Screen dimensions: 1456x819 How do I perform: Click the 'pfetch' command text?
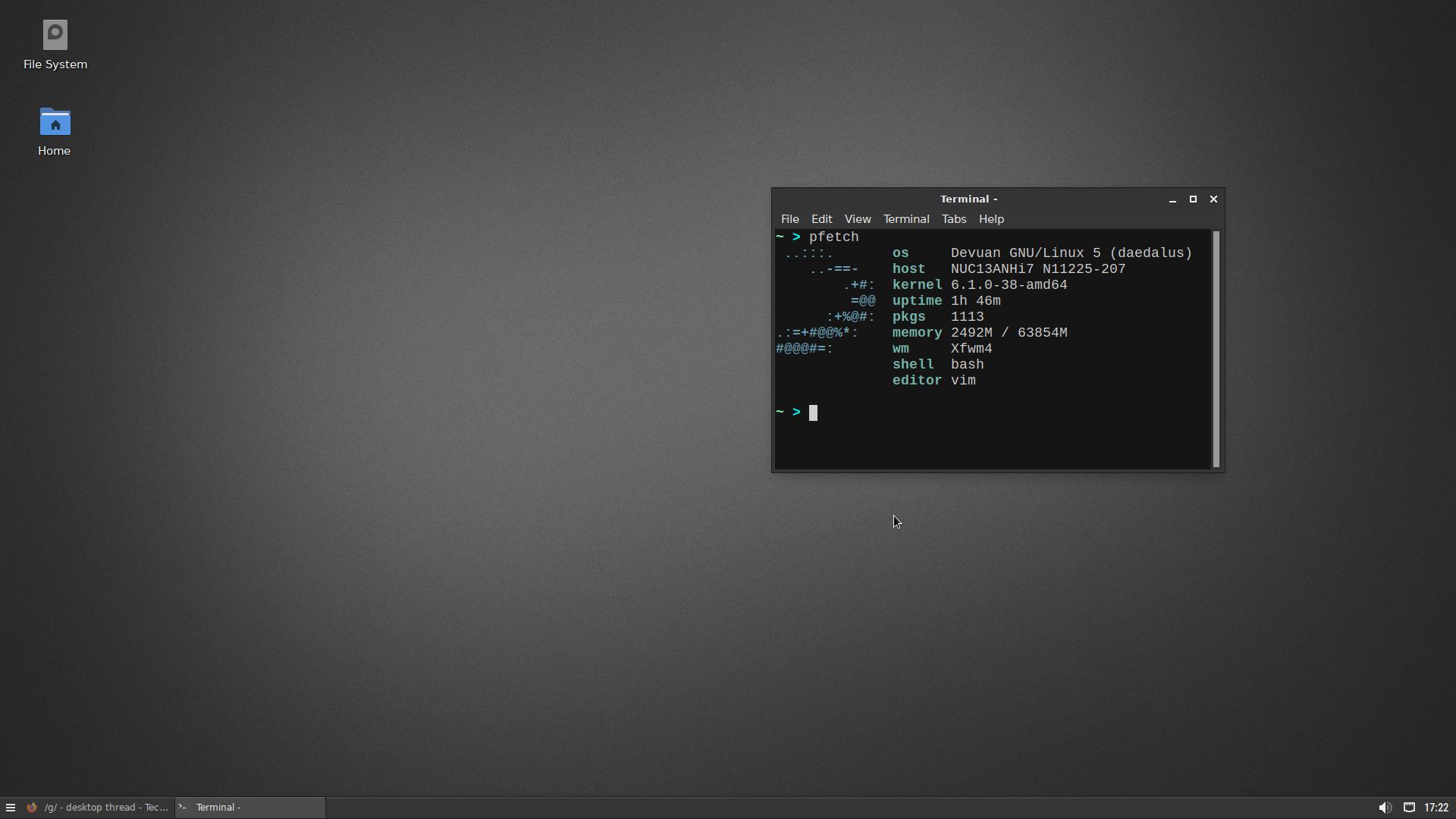[833, 237]
